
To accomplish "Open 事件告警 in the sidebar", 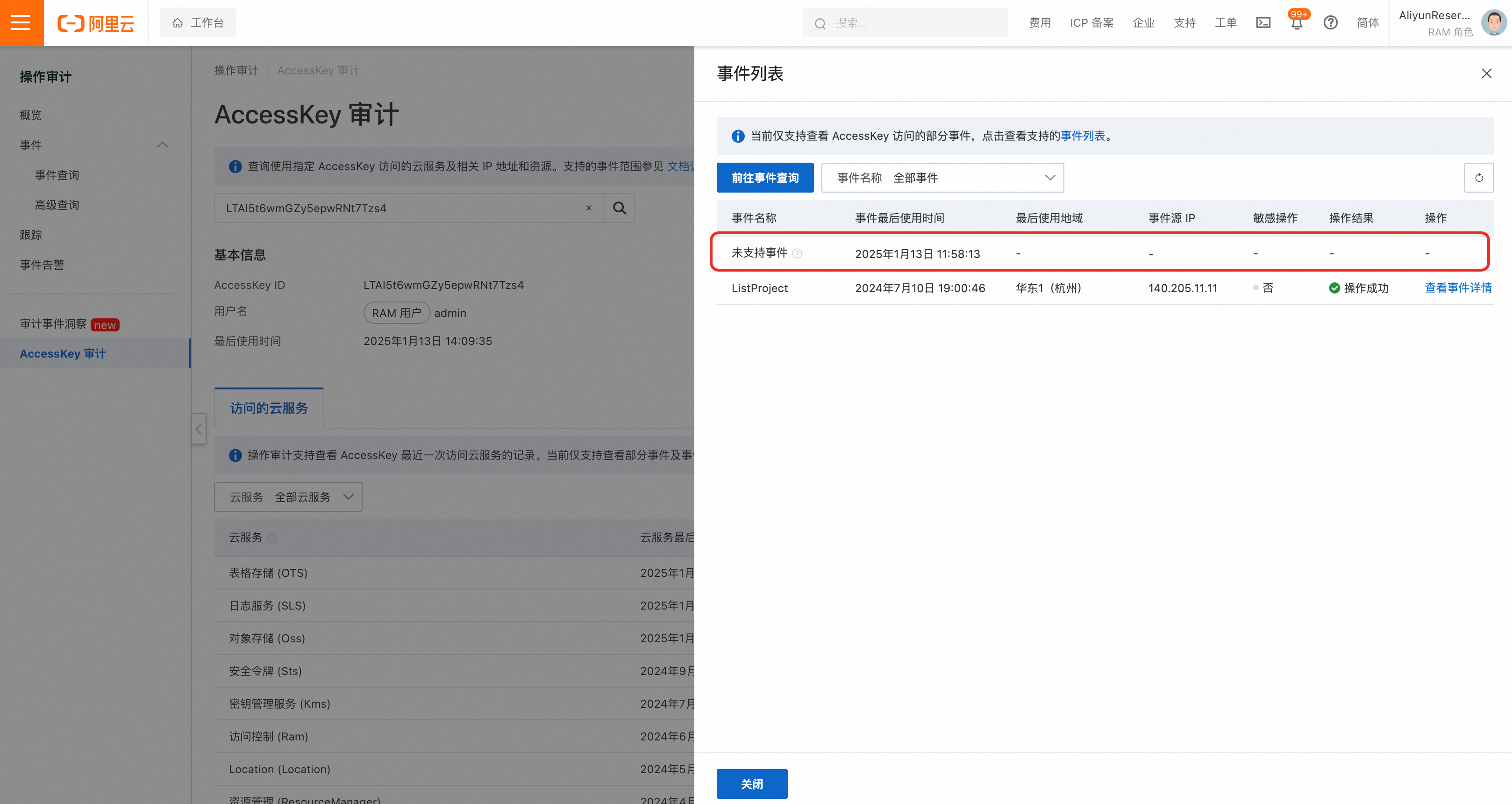I will click(x=42, y=265).
